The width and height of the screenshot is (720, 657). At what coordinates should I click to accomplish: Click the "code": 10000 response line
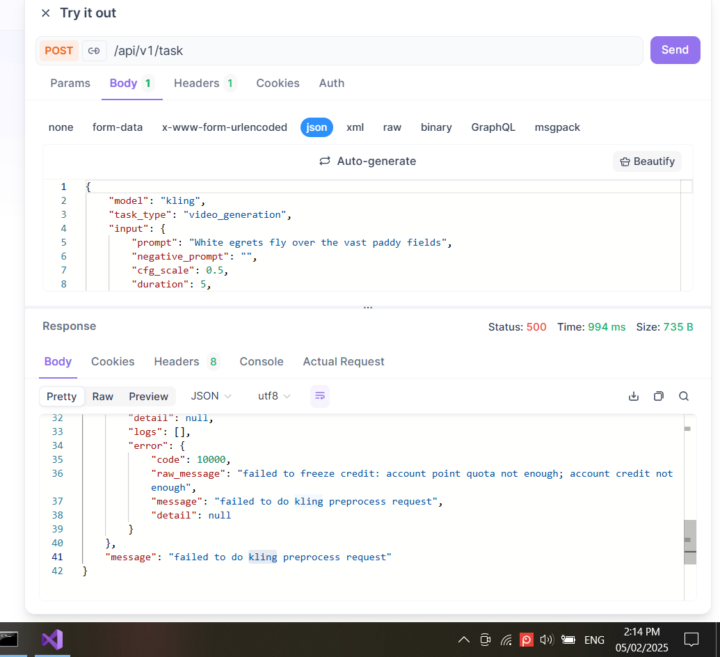[191, 460]
